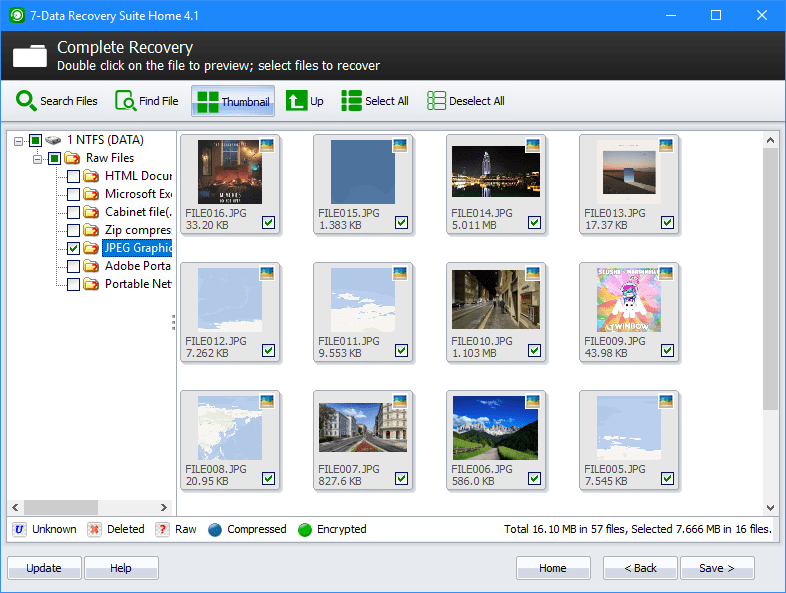Click the FILE006.JPG mountain thumbnail

tap(495, 428)
